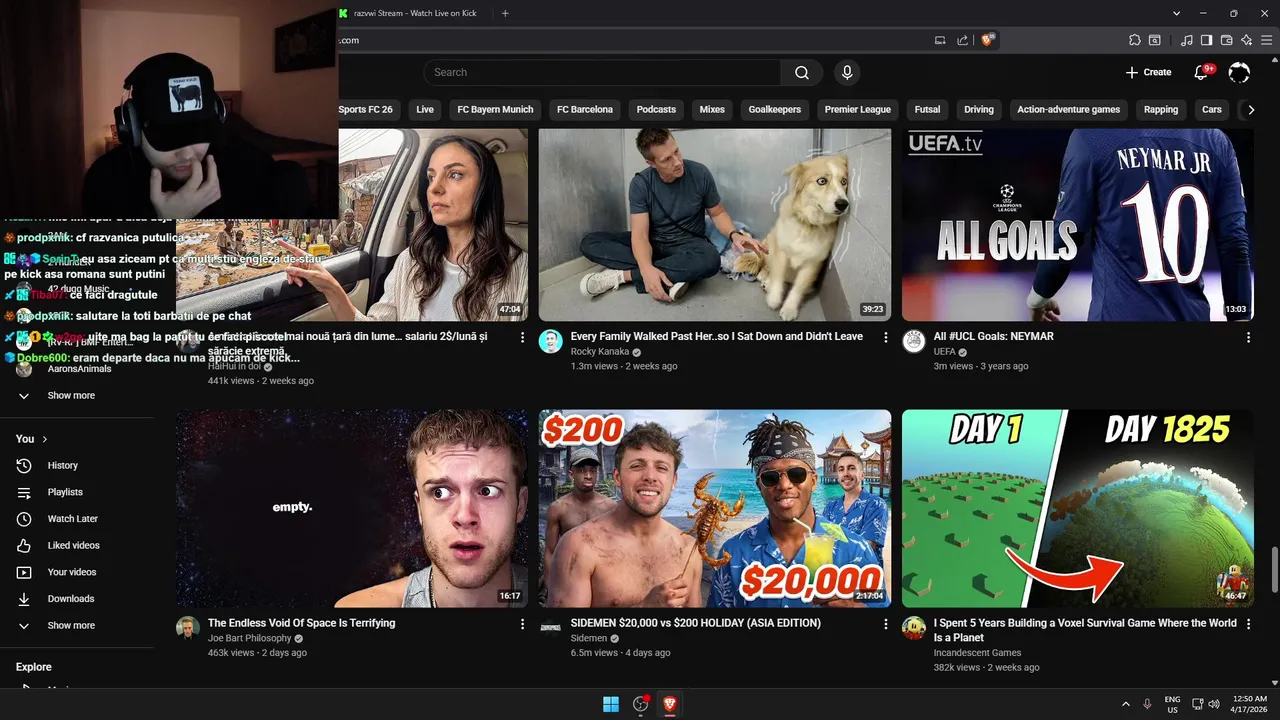Click the Create button

point(1148,72)
